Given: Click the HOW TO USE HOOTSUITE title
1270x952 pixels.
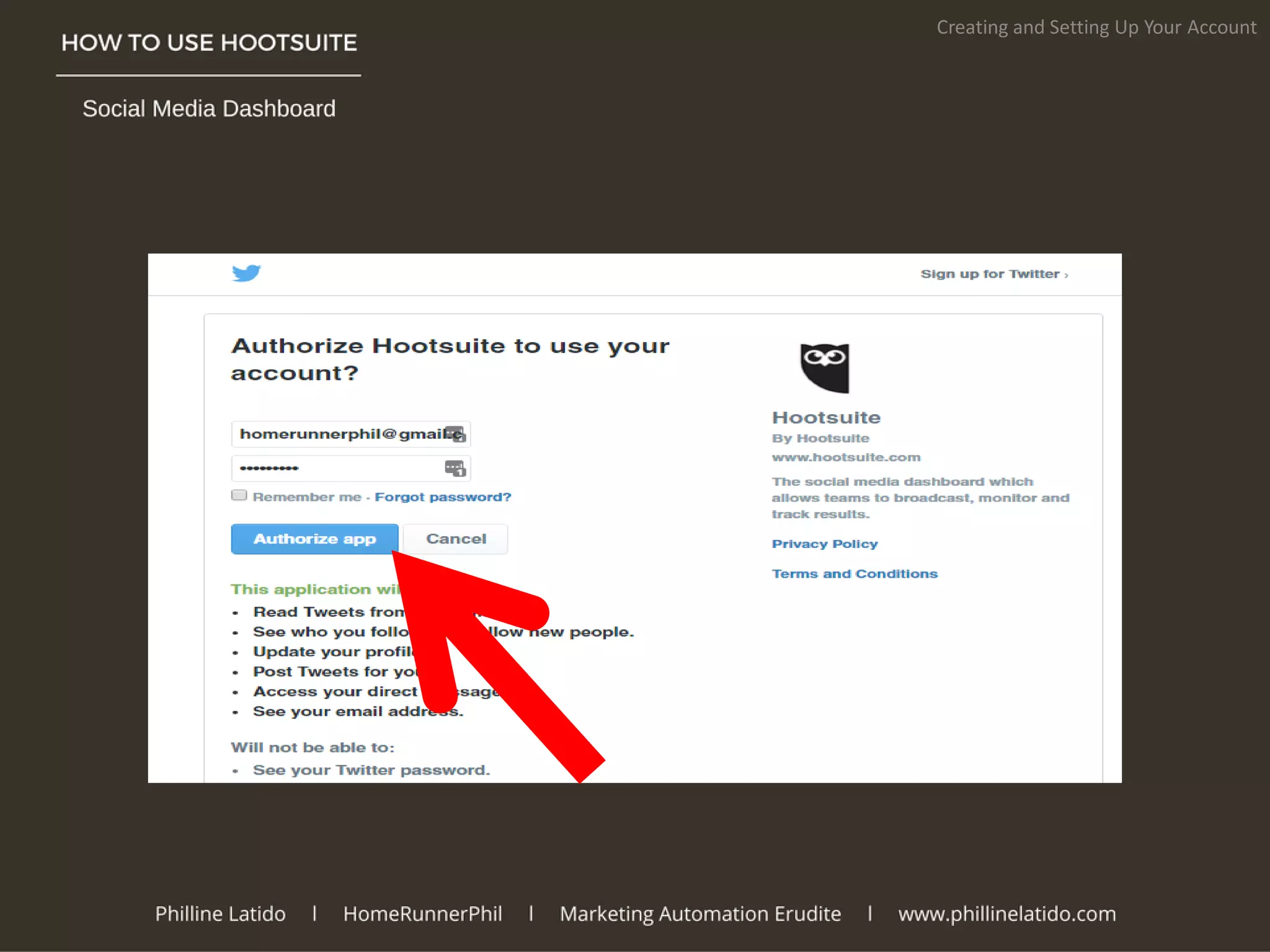Looking at the screenshot, I should point(209,43).
